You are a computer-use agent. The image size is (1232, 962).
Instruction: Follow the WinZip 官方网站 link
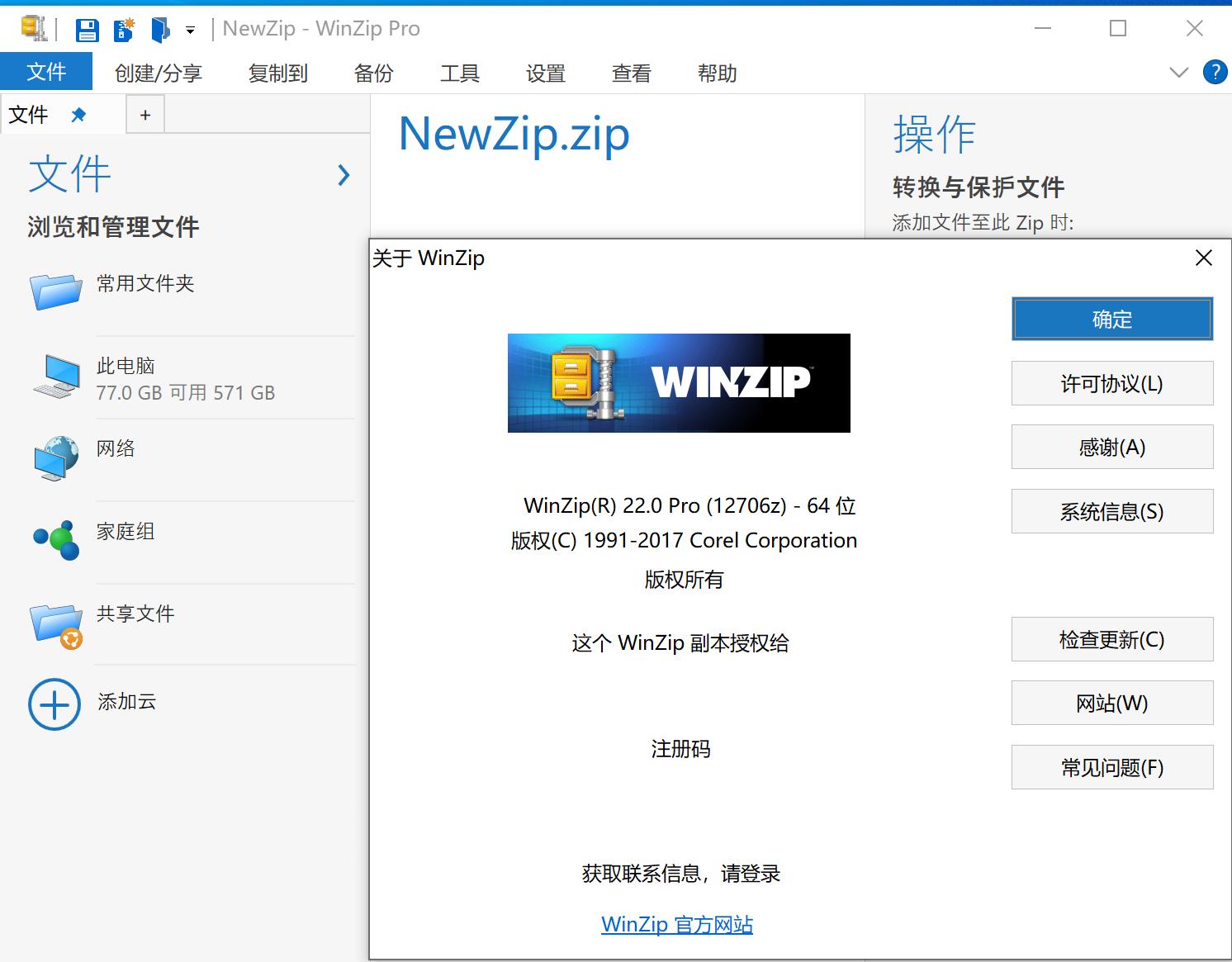point(677,924)
